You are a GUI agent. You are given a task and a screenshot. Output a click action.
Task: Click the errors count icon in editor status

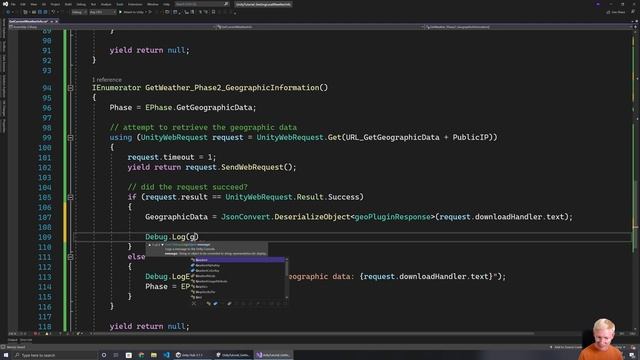point(37,333)
